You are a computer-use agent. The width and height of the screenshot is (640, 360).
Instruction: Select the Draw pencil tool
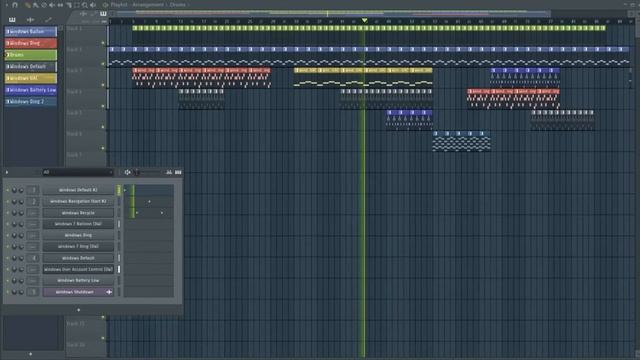(27, 5)
